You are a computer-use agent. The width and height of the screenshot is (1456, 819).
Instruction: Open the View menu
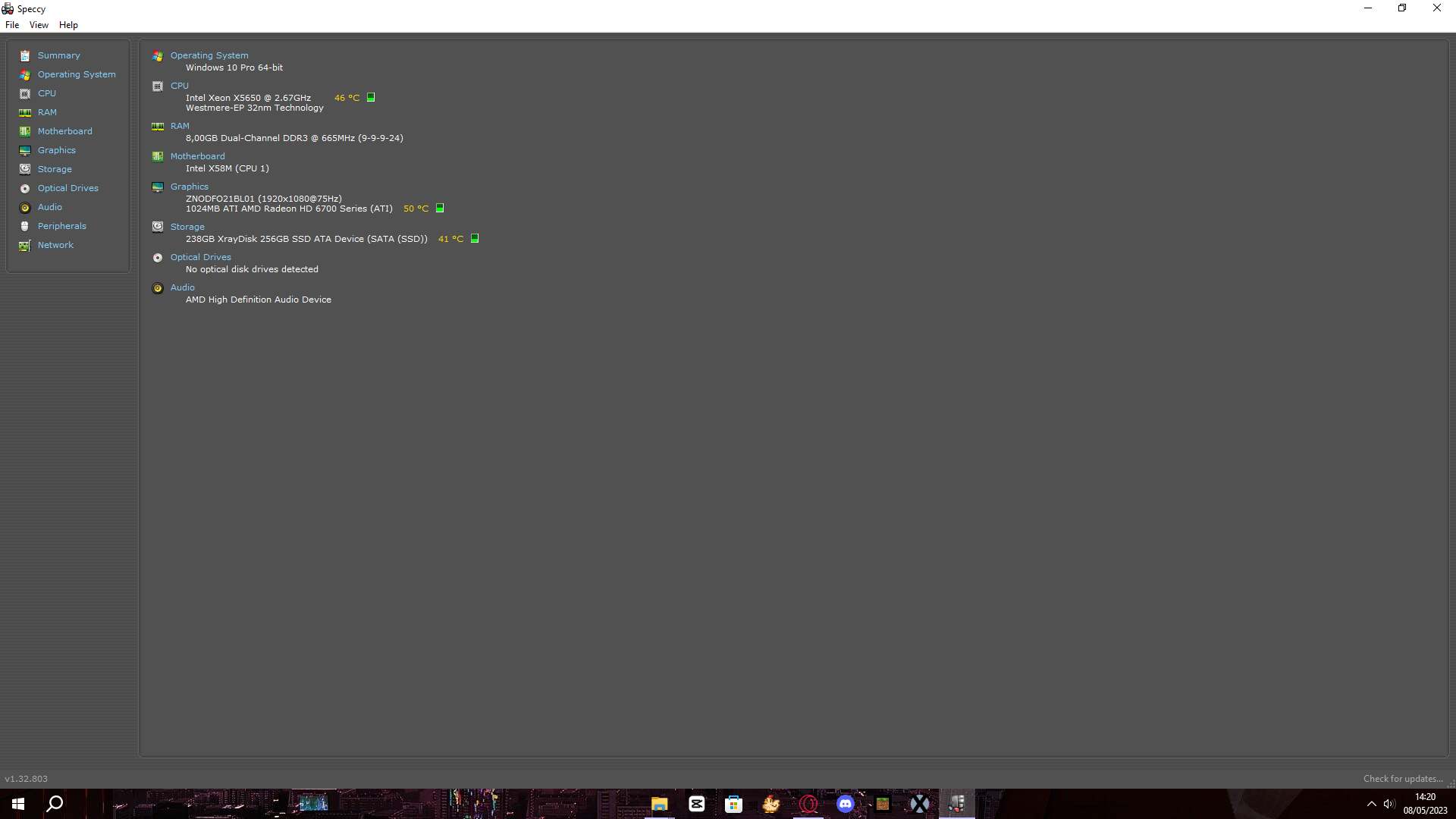(x=39, y=25)
